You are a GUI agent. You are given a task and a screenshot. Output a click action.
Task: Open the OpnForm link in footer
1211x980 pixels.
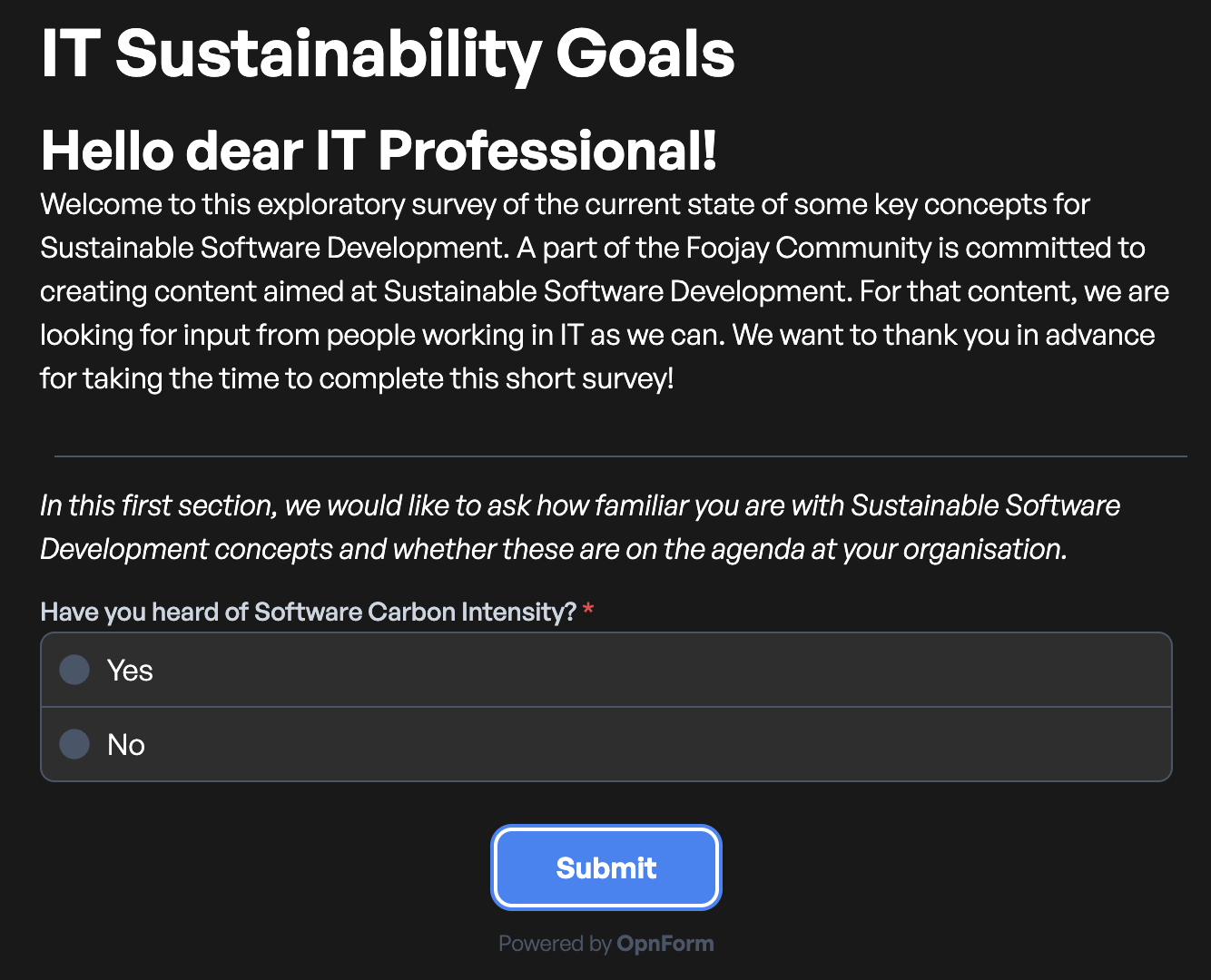[x=665, y=944]
